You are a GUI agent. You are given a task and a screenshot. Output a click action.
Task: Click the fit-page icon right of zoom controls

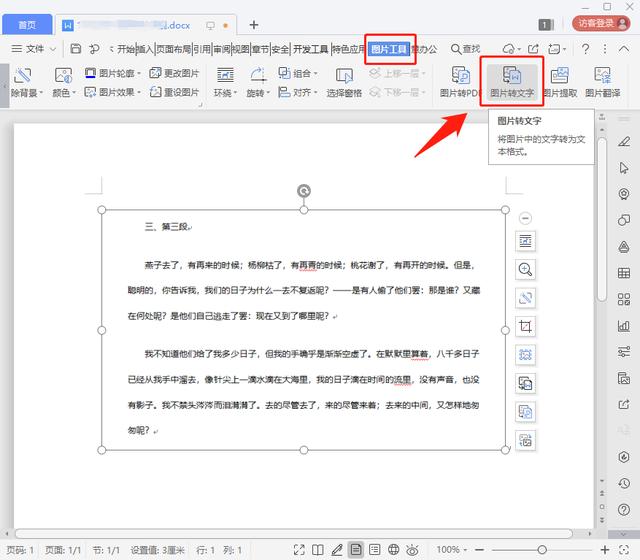pos(624,549)
